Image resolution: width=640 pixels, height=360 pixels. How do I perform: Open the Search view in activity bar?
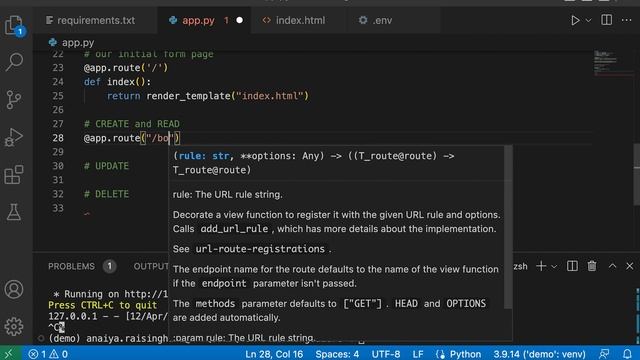pyautogui.click(x=14, y=62)
